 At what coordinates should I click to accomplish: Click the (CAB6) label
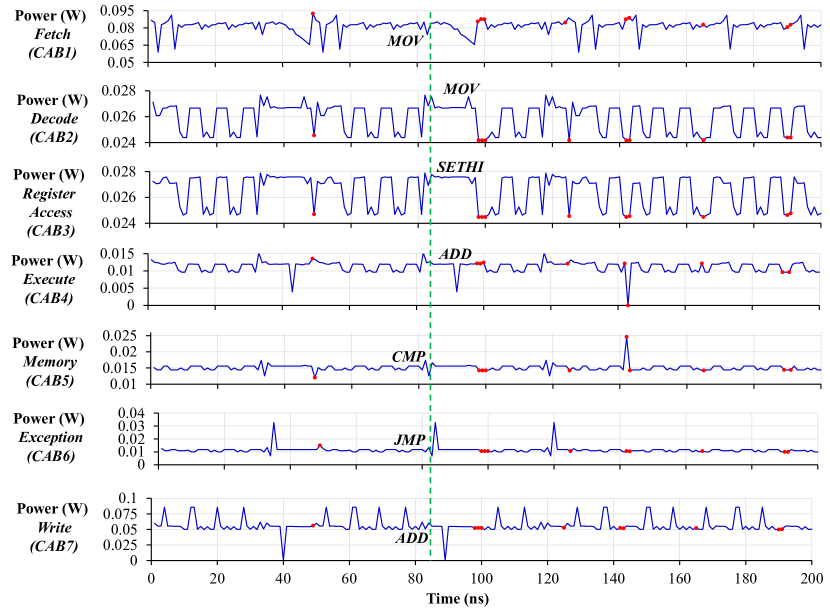[51, 456]
